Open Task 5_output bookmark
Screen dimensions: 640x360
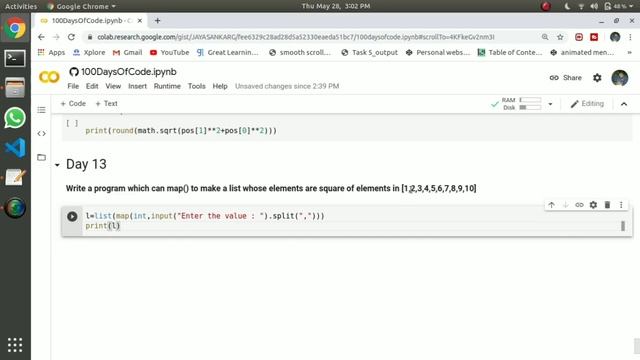[369, 53]
